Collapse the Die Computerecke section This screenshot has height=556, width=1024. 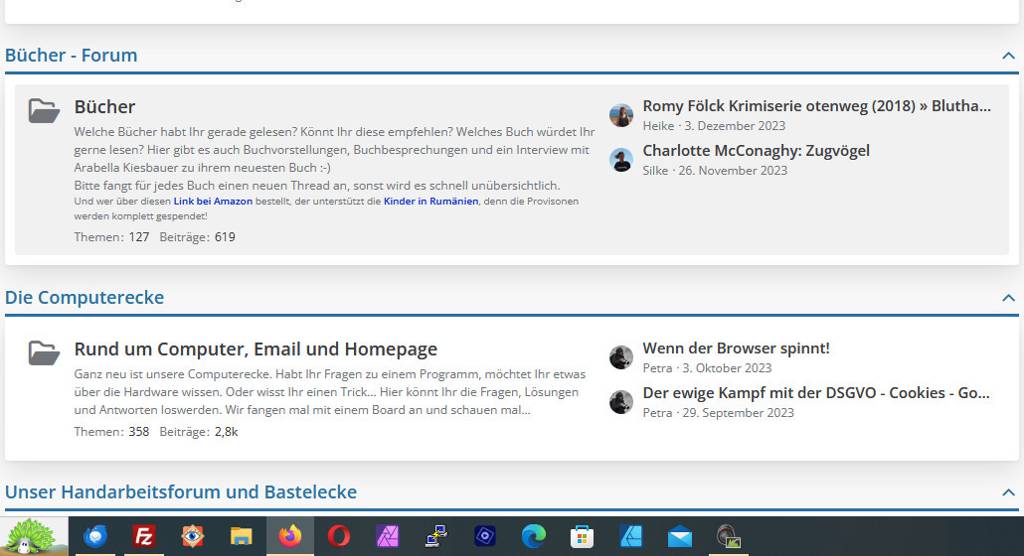(1008, 298)
